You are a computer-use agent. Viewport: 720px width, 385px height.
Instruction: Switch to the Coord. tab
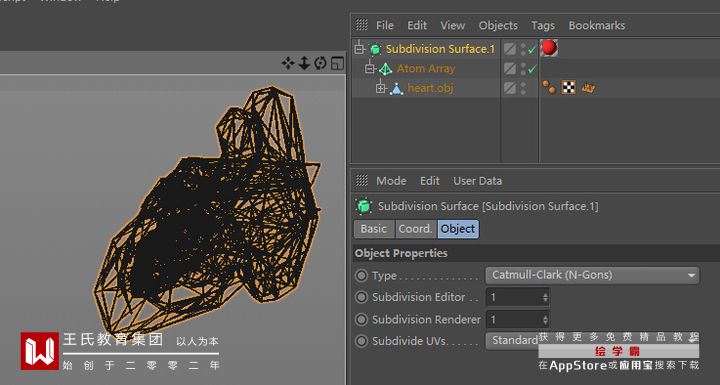point(416,229)
